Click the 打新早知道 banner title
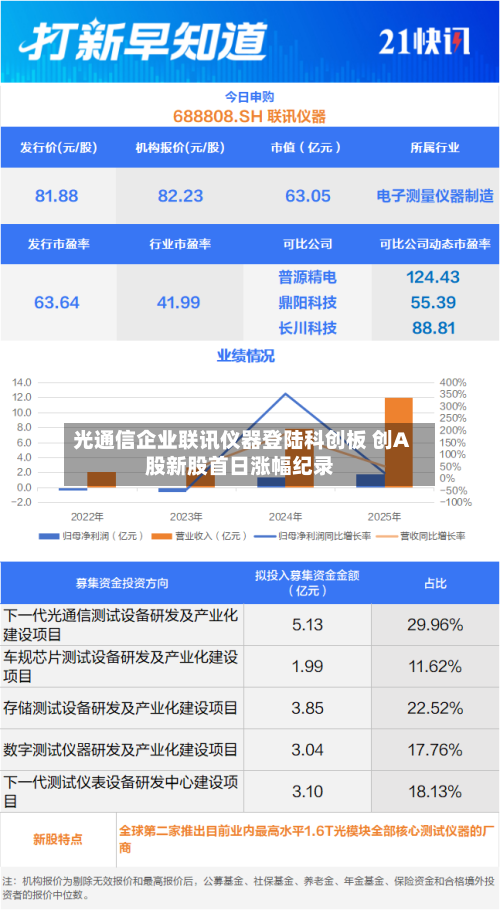This screenshot has width=500, height=910. point(143,42)
